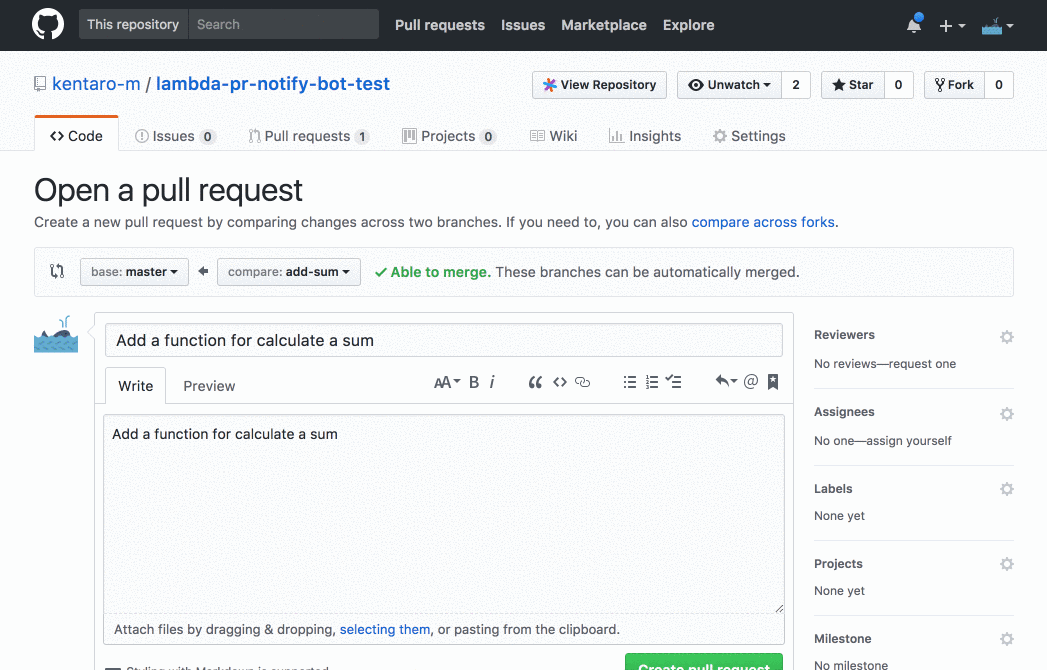Image resolution: width=1047 pixels, height=670 pixels.
Task: Fork this repository
Action: 954,85
